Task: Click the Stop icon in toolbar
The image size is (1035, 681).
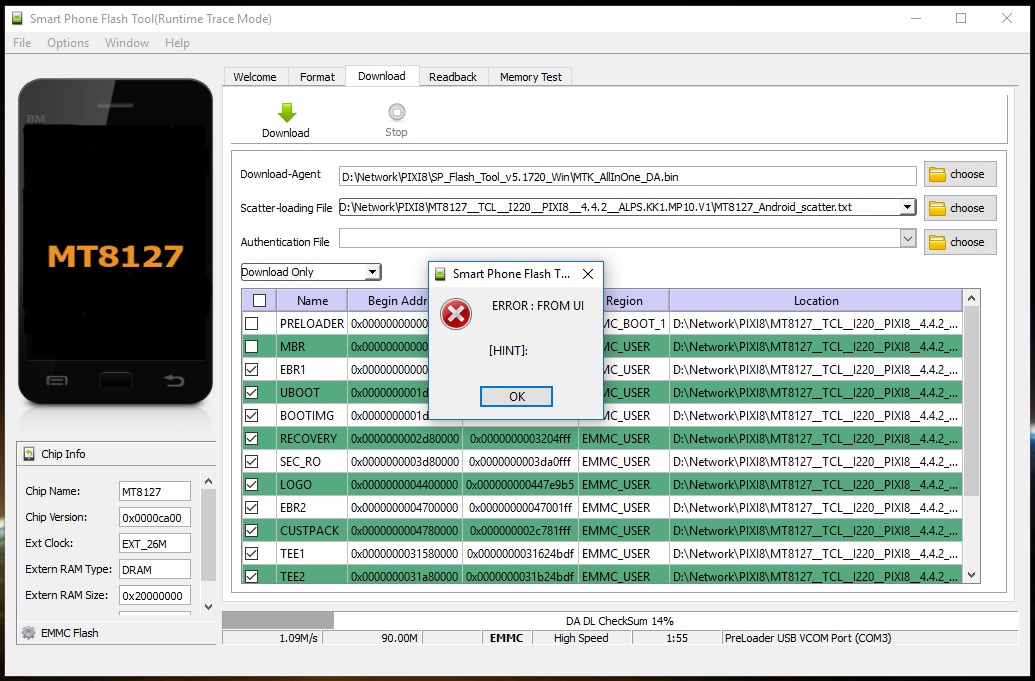Action: [x=396, y=112]
